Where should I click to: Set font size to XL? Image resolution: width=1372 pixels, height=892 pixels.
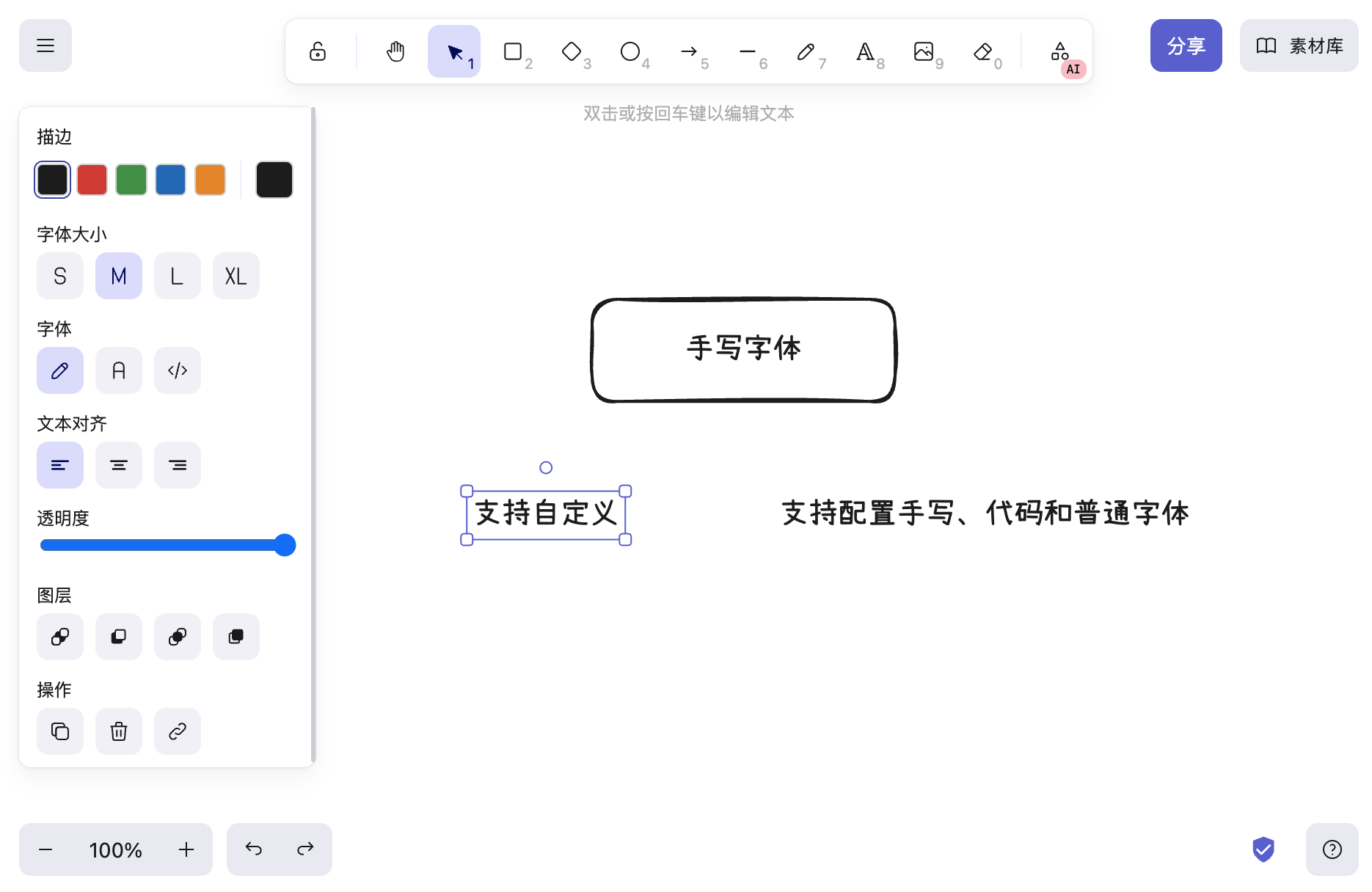[236, 276]
